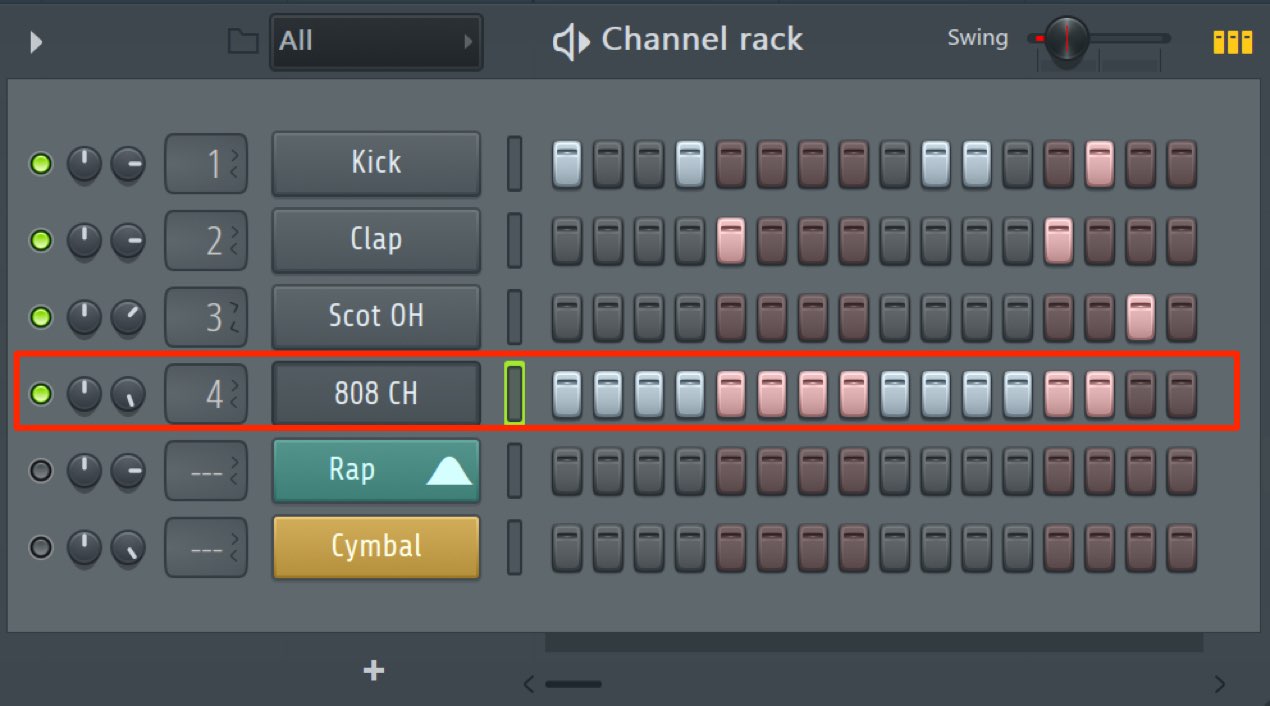Open the graph editor bars icon
The width and height of the screenshot is (1270, 706).
(1232, 41)
